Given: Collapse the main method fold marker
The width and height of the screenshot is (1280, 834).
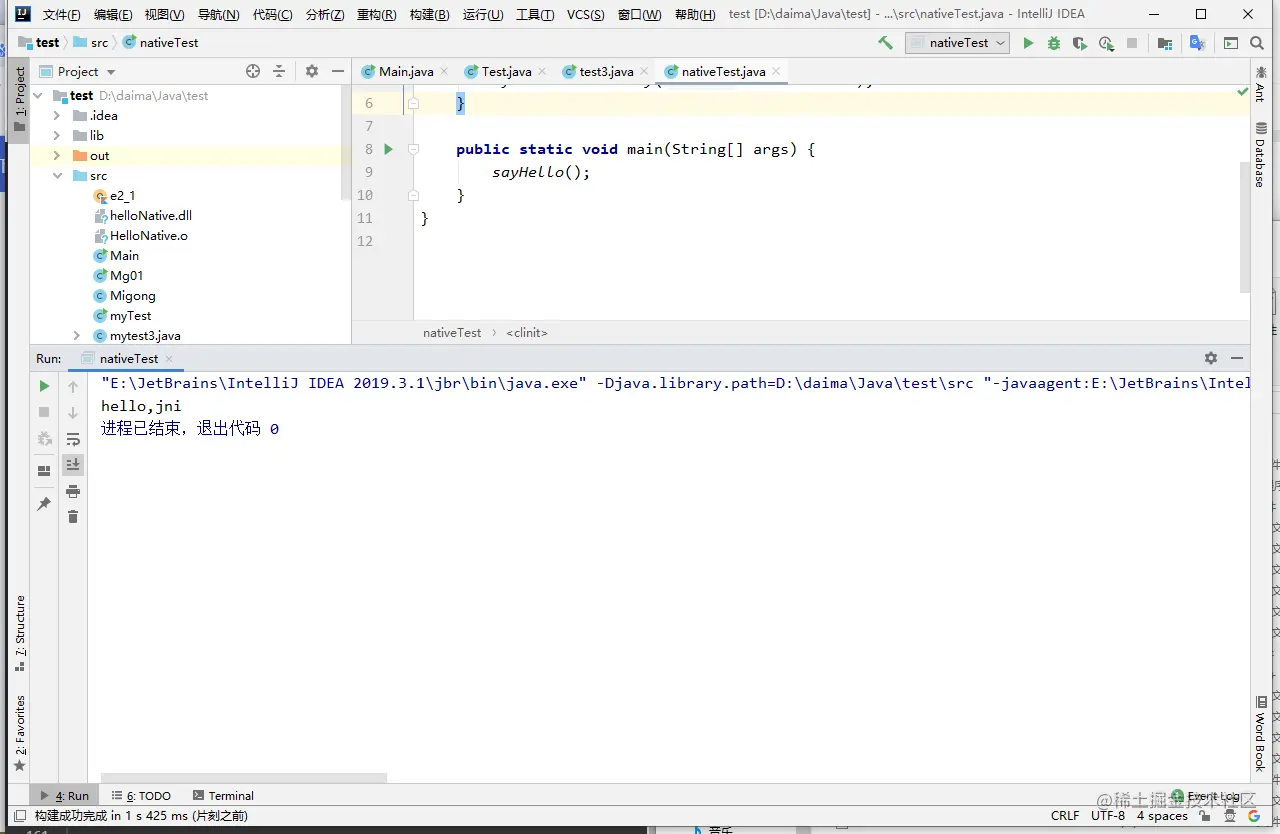Looking at the screenshot, I should [x=413, y=149].
